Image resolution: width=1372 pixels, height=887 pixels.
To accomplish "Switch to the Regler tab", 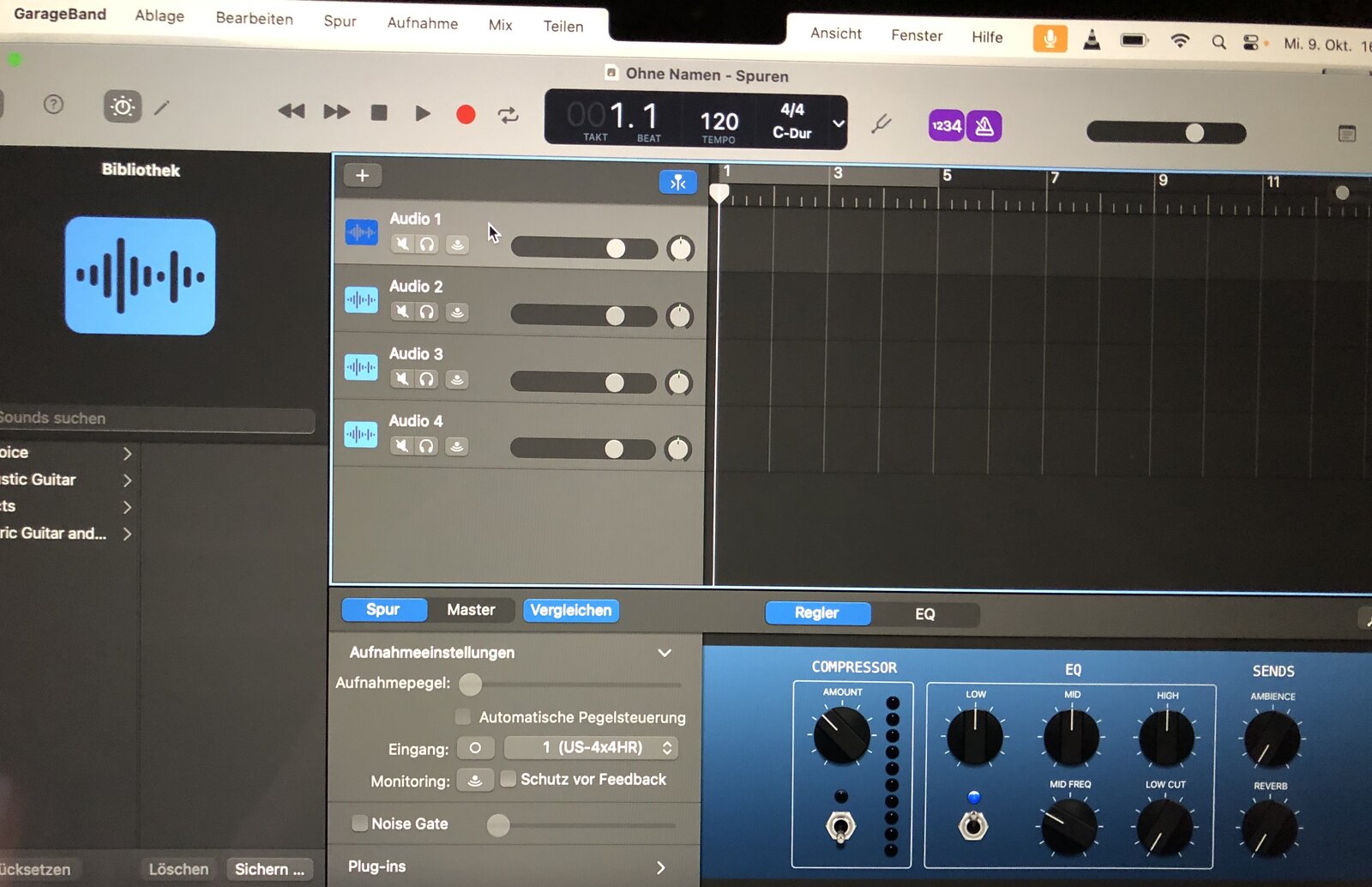I will (x=817, y=612).
